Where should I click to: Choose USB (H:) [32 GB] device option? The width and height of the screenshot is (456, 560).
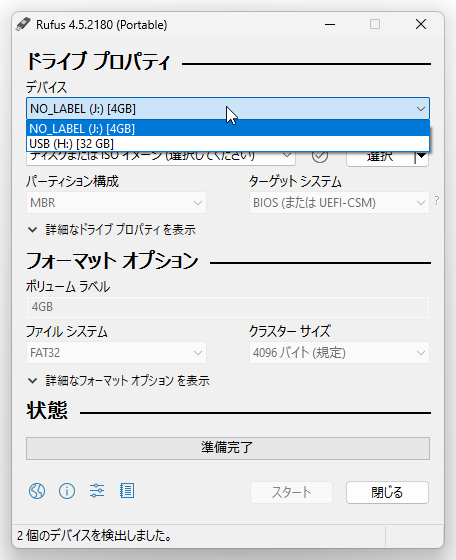coord(228,144)
